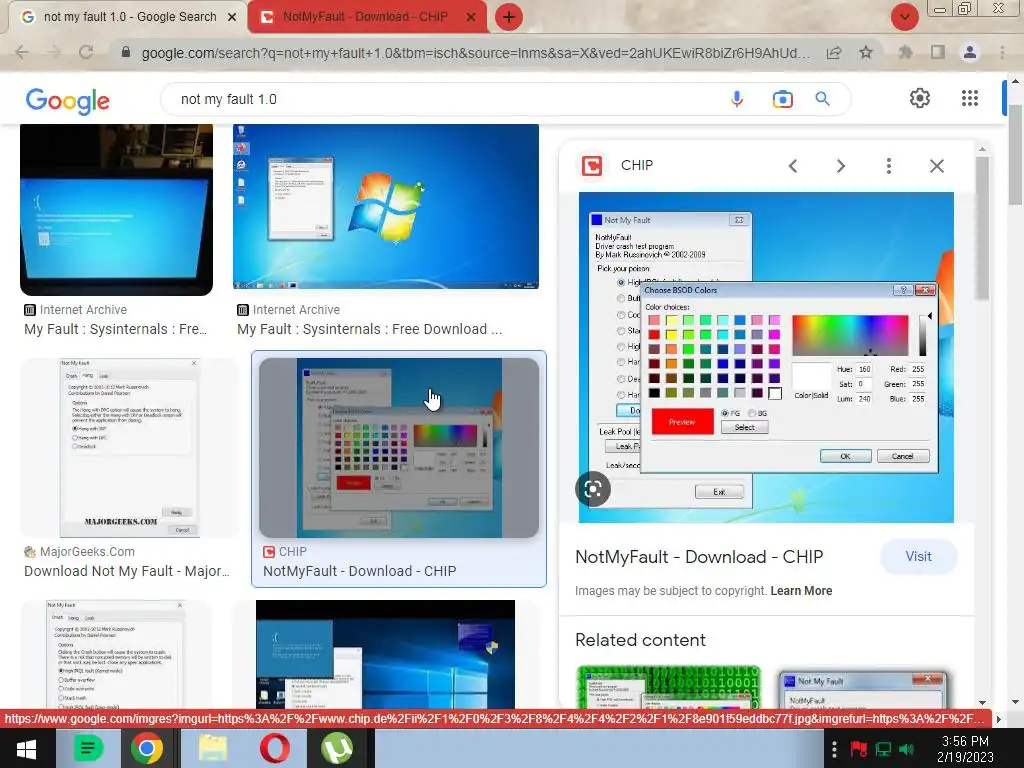Click the search box containing 'not my fault 1.0'
This screenshot has width=1024, height=768.
click(x=444, y=99)
